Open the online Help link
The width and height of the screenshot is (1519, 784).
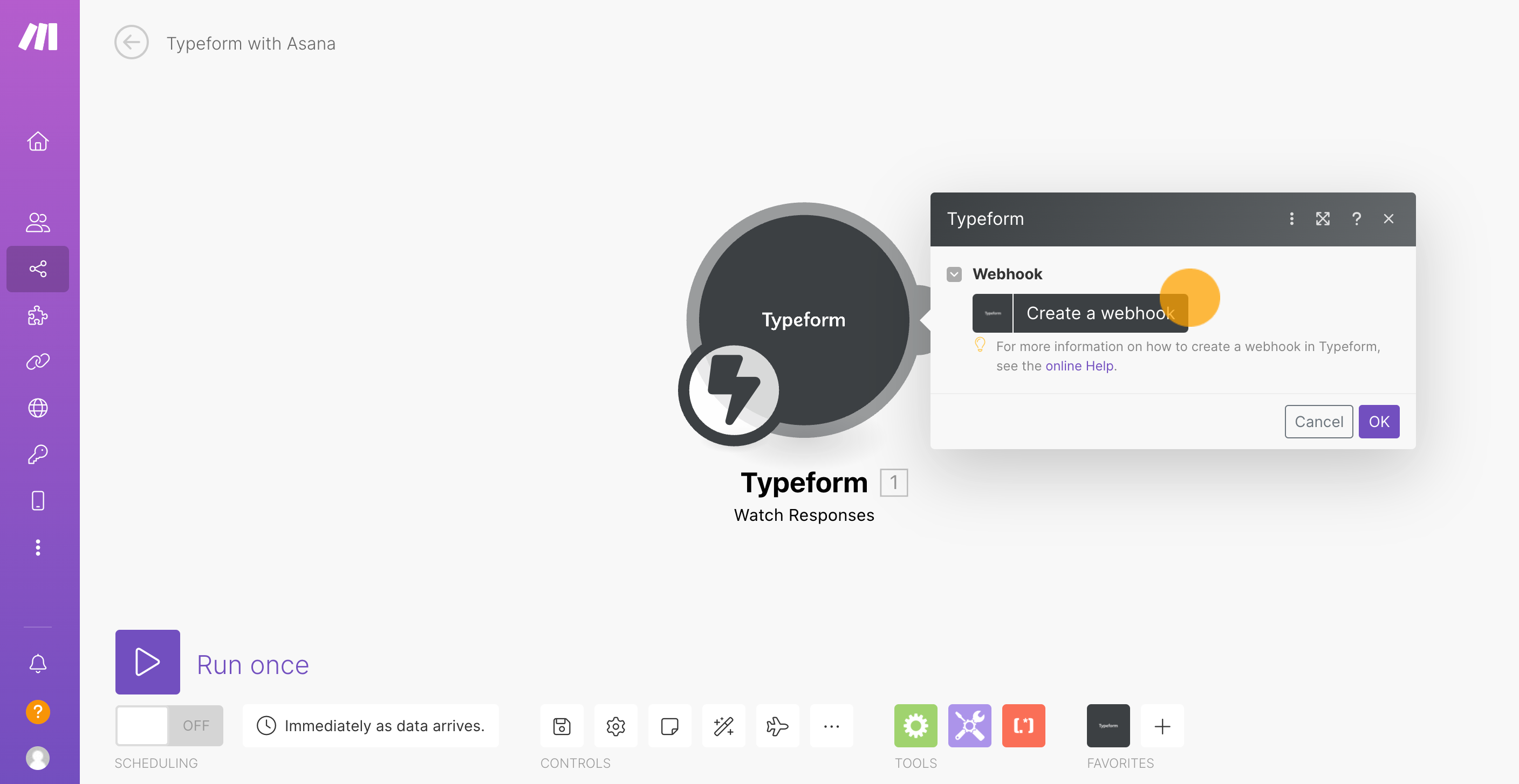pos(1080,366)
